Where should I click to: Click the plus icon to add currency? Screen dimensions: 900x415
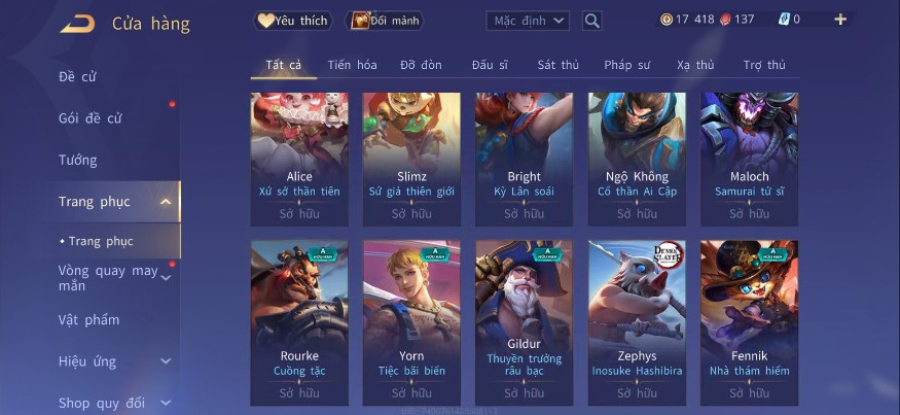pyautogui.click(x=840, y=20)
